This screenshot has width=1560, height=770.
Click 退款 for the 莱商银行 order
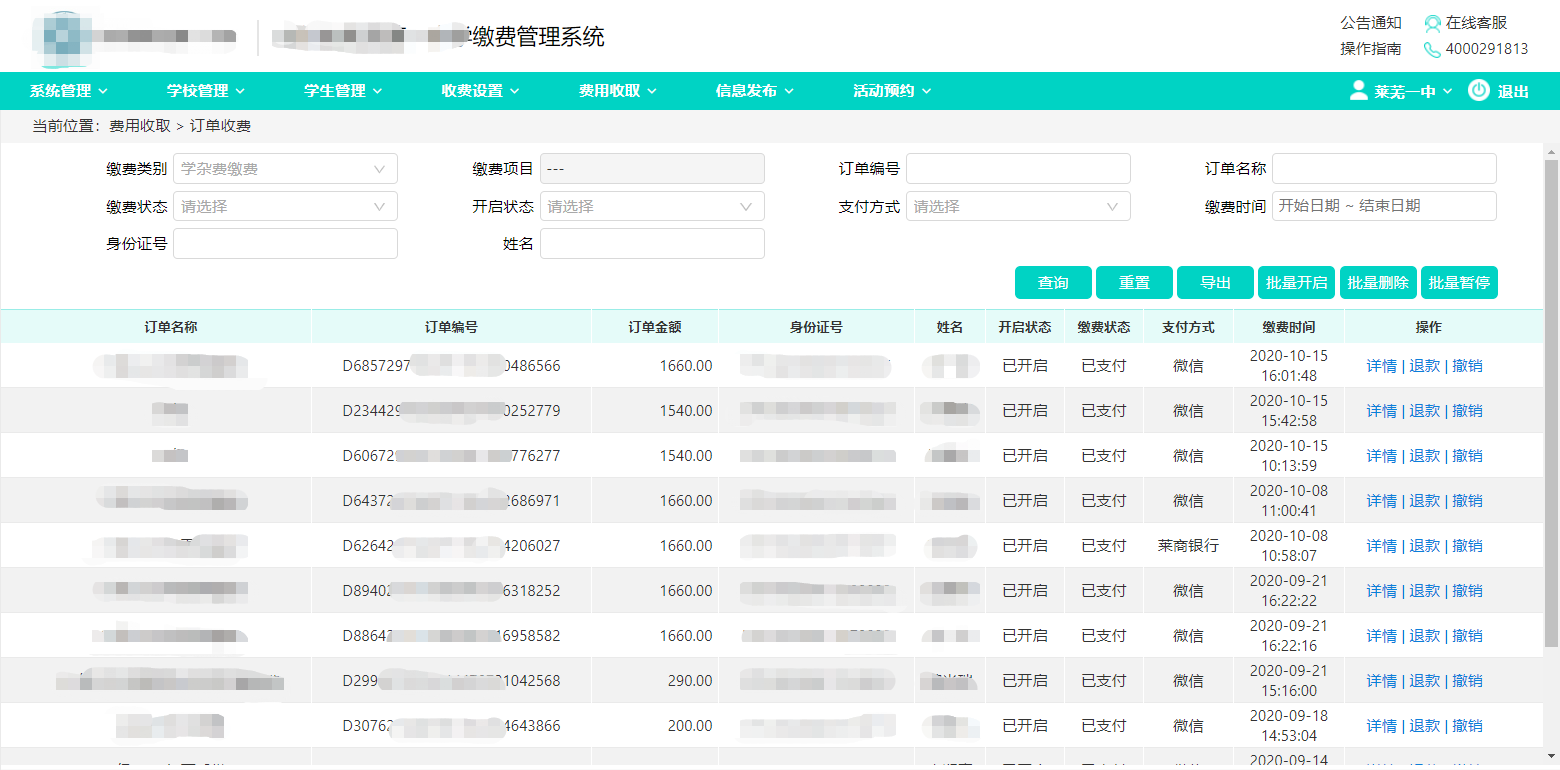click(1424, 546)
